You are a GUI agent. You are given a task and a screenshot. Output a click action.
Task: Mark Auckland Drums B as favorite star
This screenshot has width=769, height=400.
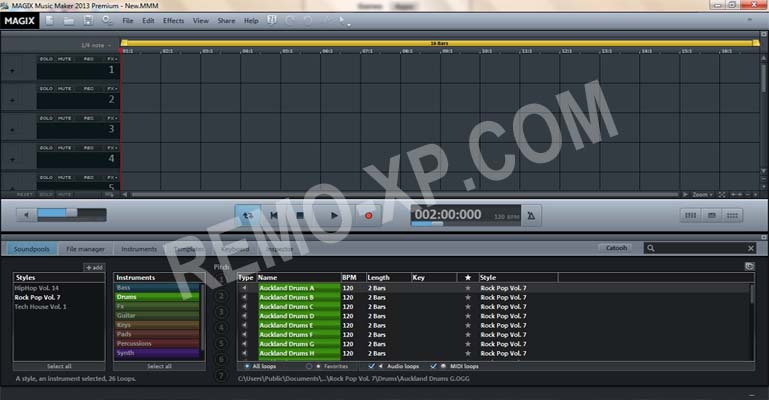tap(467, 297)
